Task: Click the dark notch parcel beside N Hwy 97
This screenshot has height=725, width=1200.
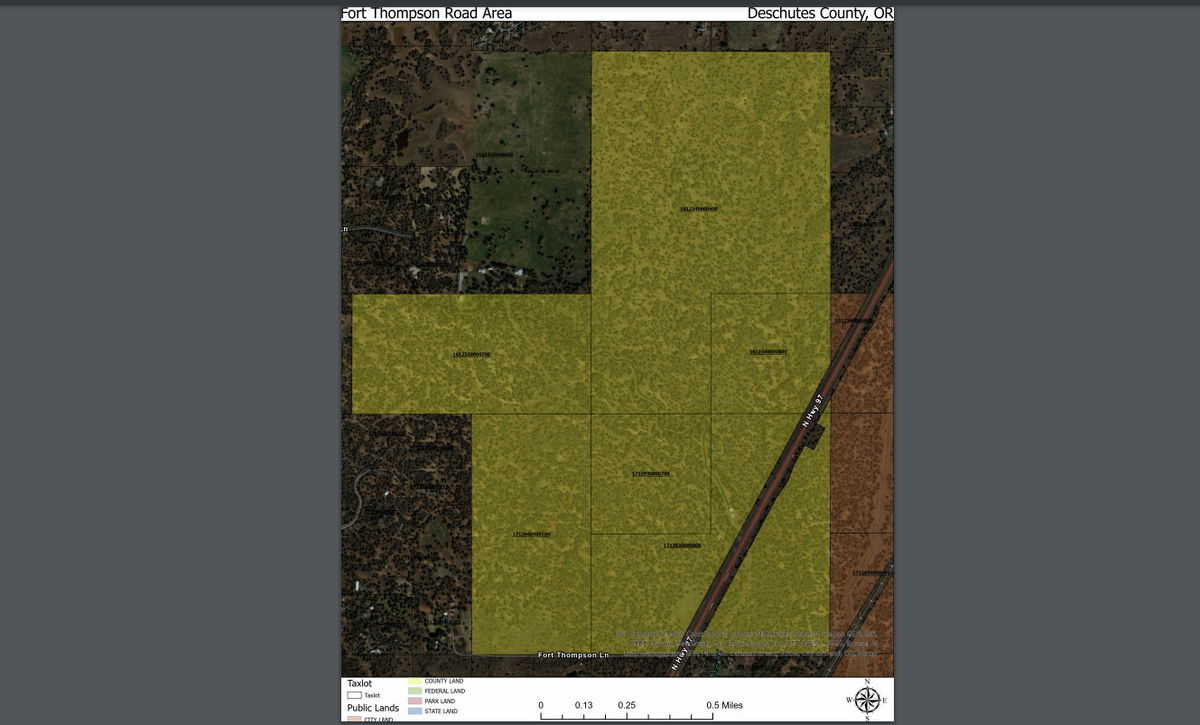Action: click(815, 433)
